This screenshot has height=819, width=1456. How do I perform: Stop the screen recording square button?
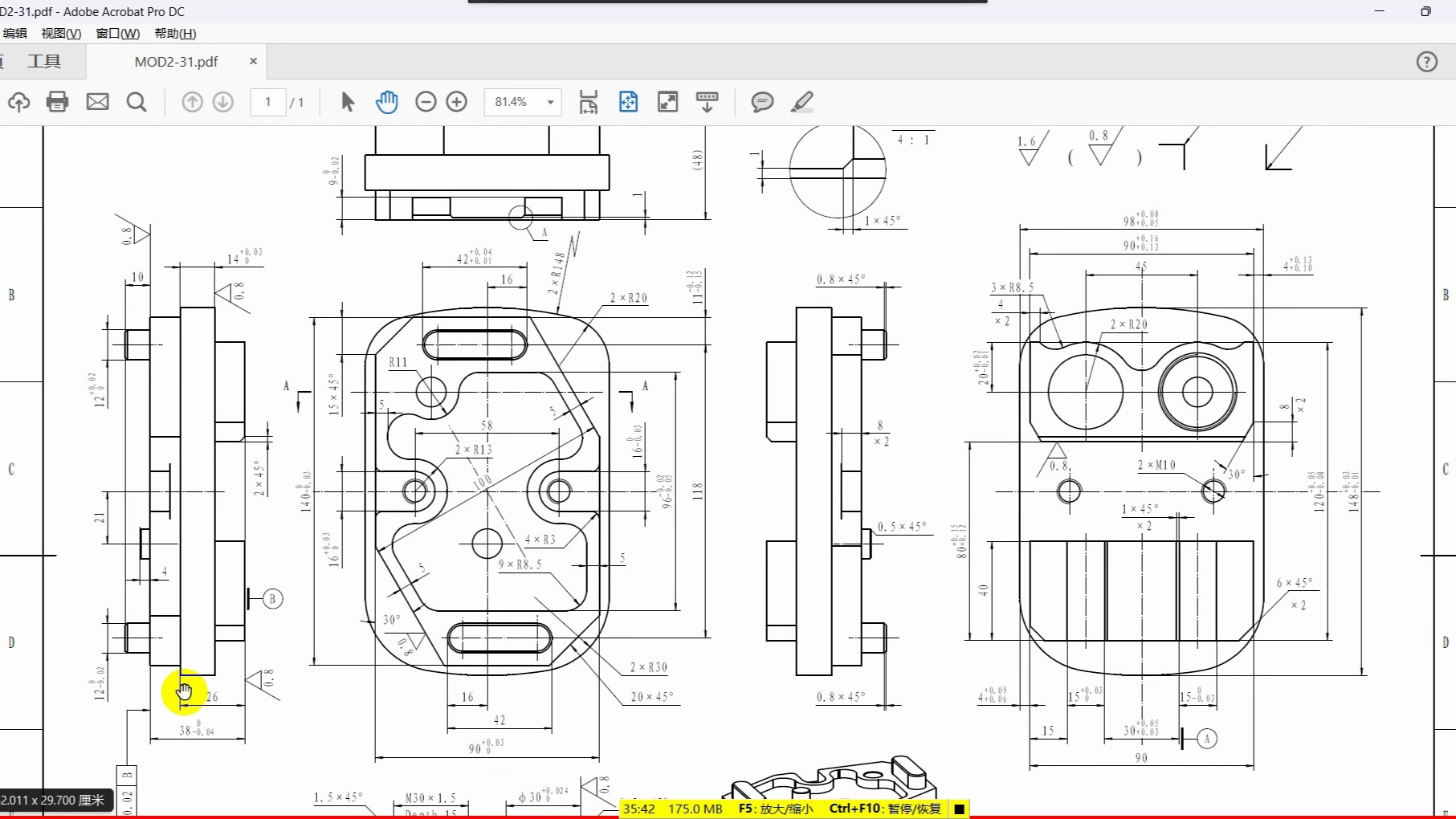[959, 809]
